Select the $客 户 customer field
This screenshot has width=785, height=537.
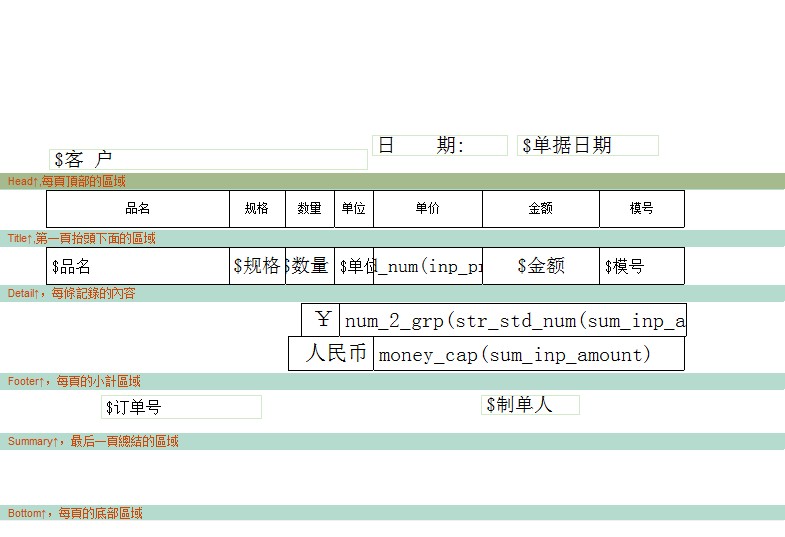click(x=194, y=159)
